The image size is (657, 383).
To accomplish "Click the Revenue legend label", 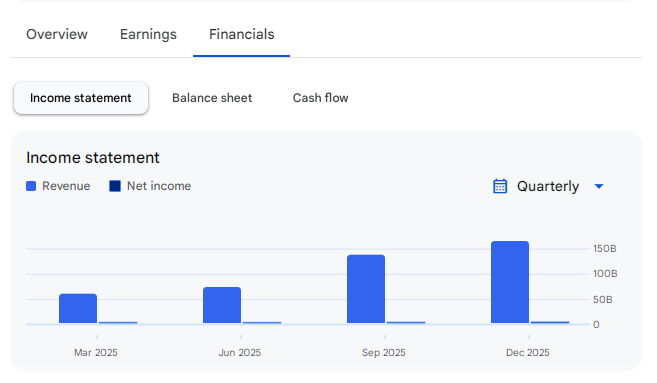I will point(66,186).
